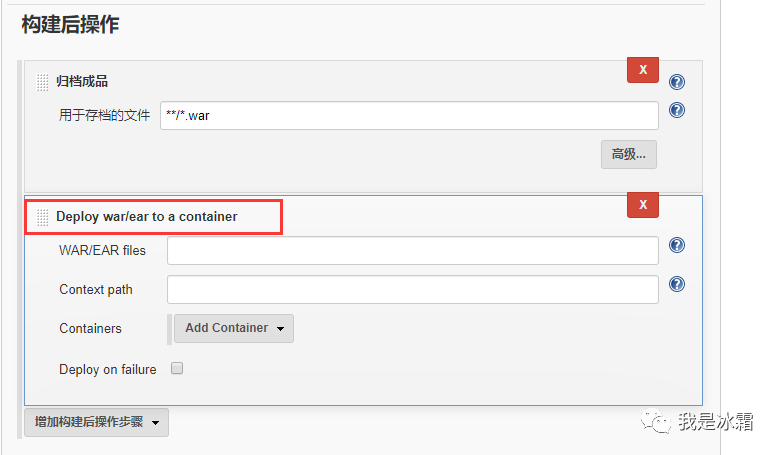Click the 归档成品 step title
Screen dimensions: 778x455
point(82,81)
